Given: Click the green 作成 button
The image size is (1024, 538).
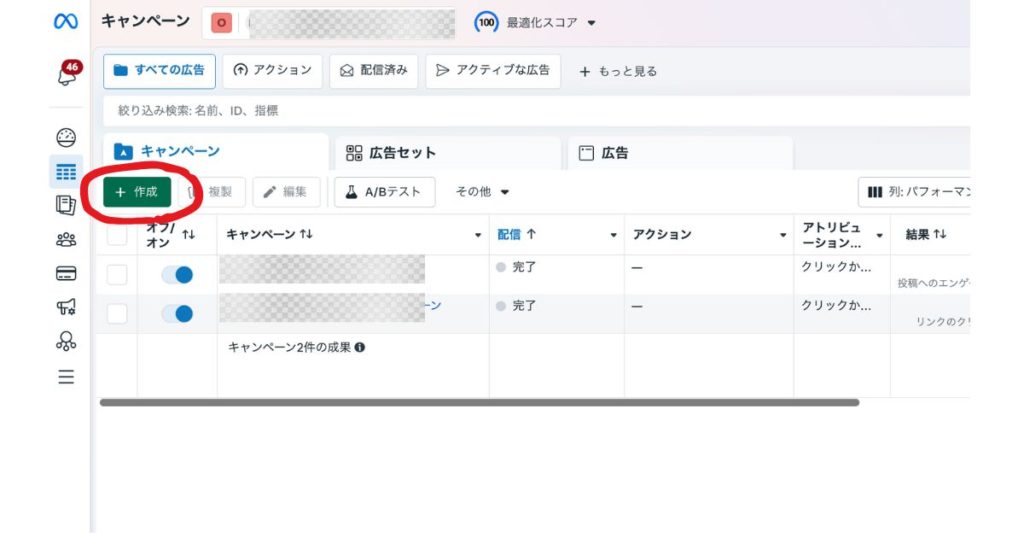Looking at the screenshot, I should coord(137,191).
